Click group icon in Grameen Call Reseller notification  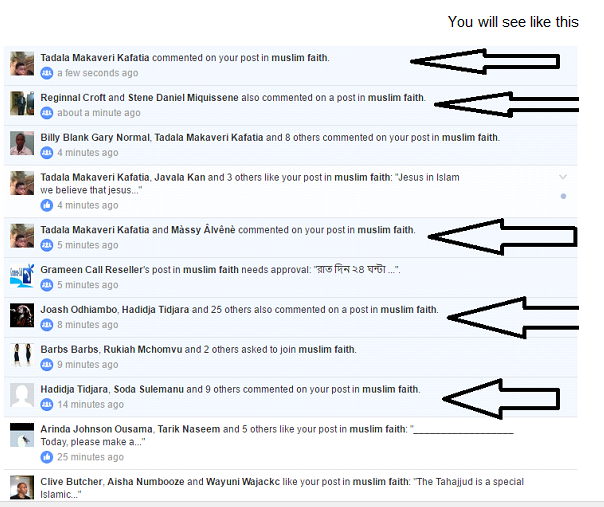(47, 285)
